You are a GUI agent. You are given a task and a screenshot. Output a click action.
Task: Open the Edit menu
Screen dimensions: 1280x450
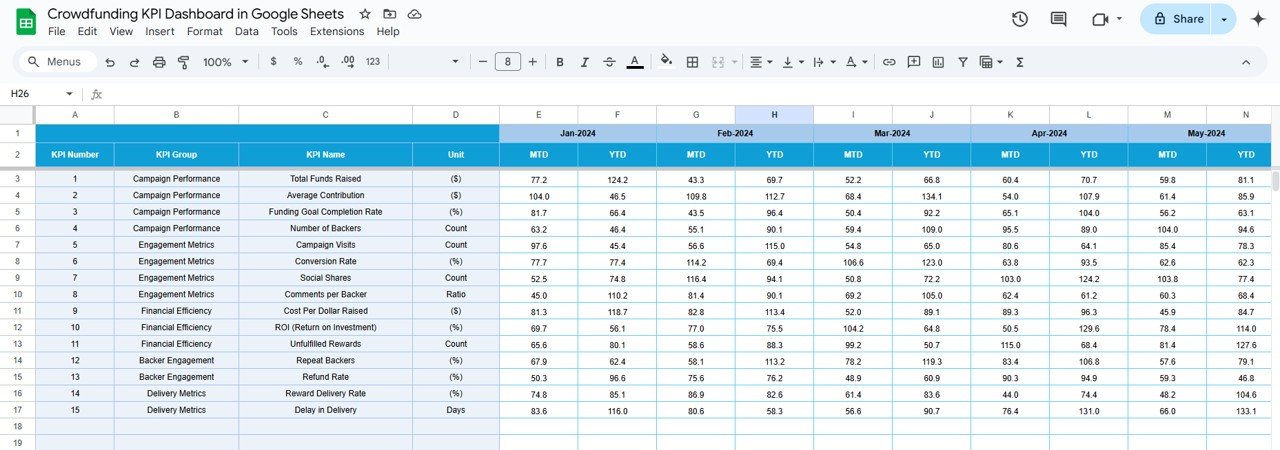88,31
